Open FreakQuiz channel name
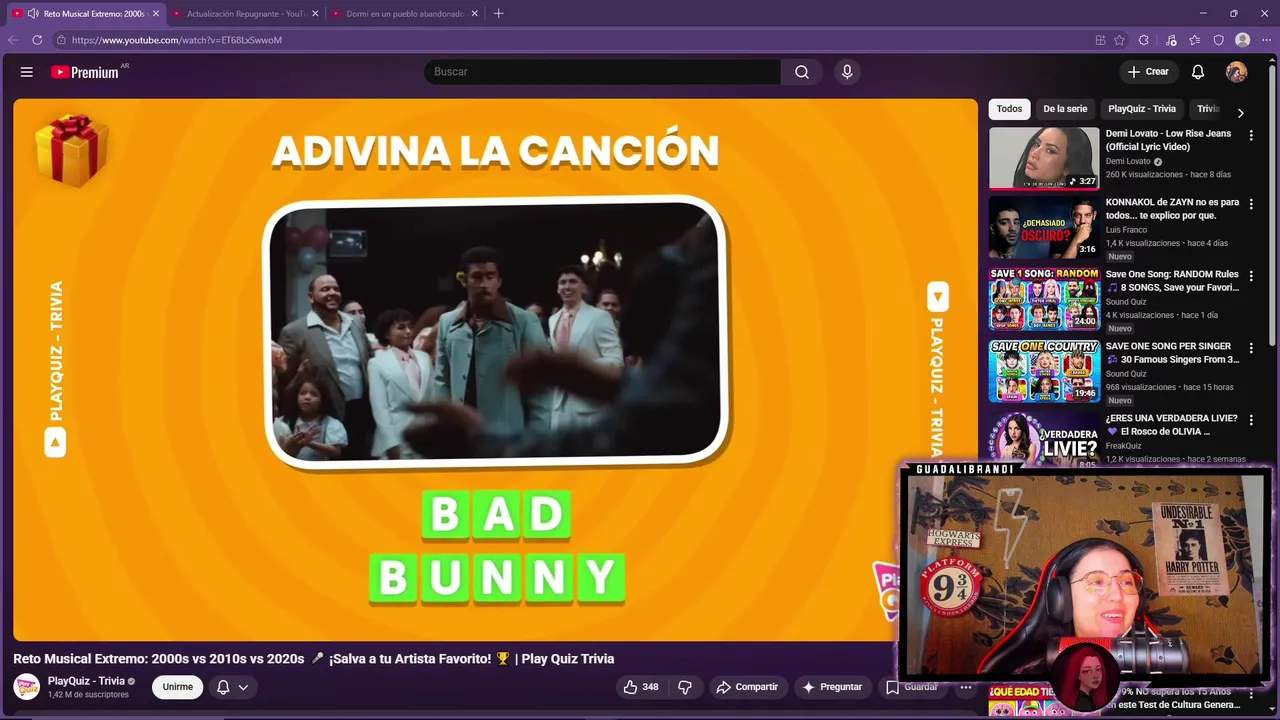The image size is (1280, 720). pos(1124,446)
